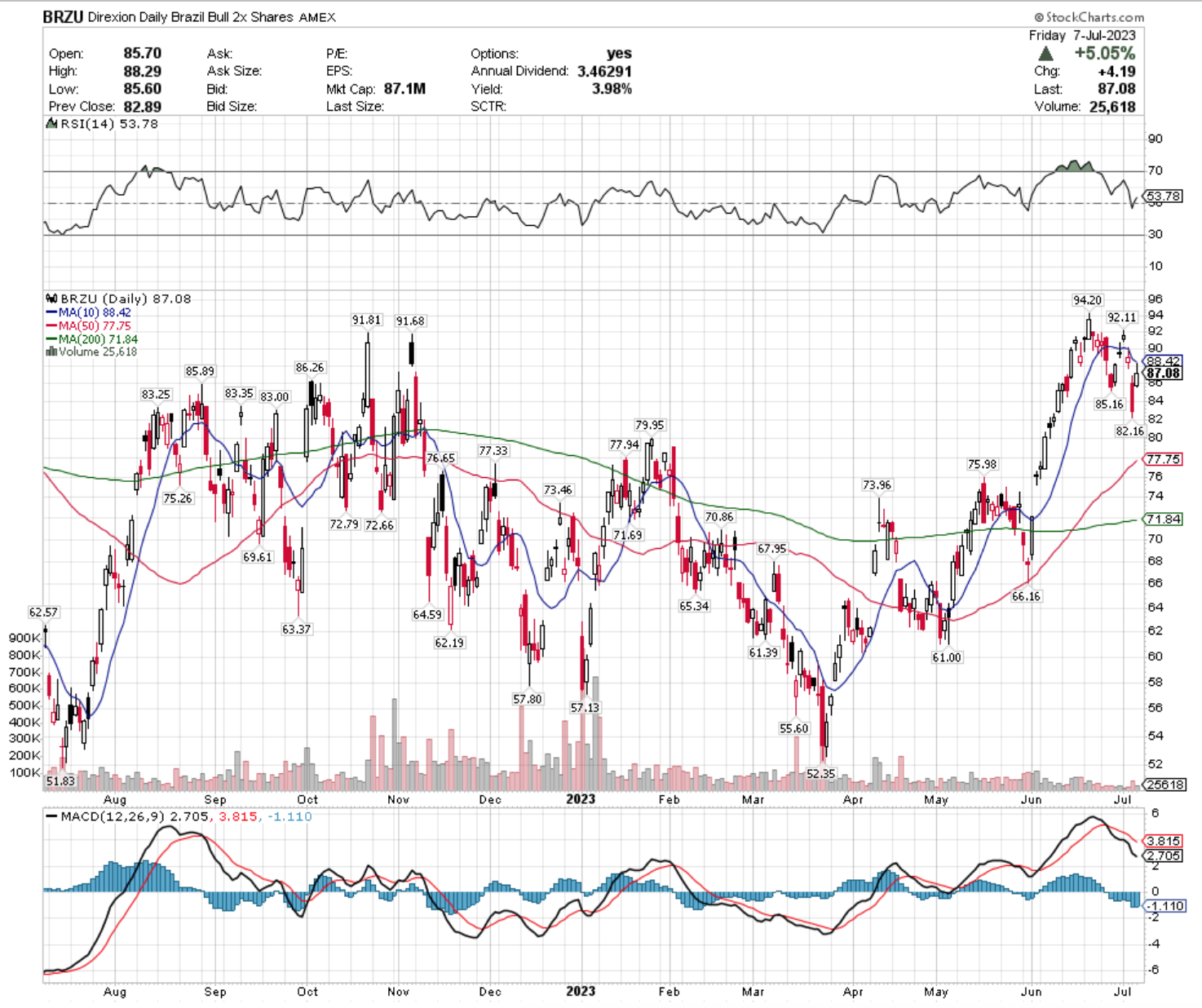Click the 57.80 price annotation
This screenshot has height=1008, width=1202.
[x=528, y=699]
